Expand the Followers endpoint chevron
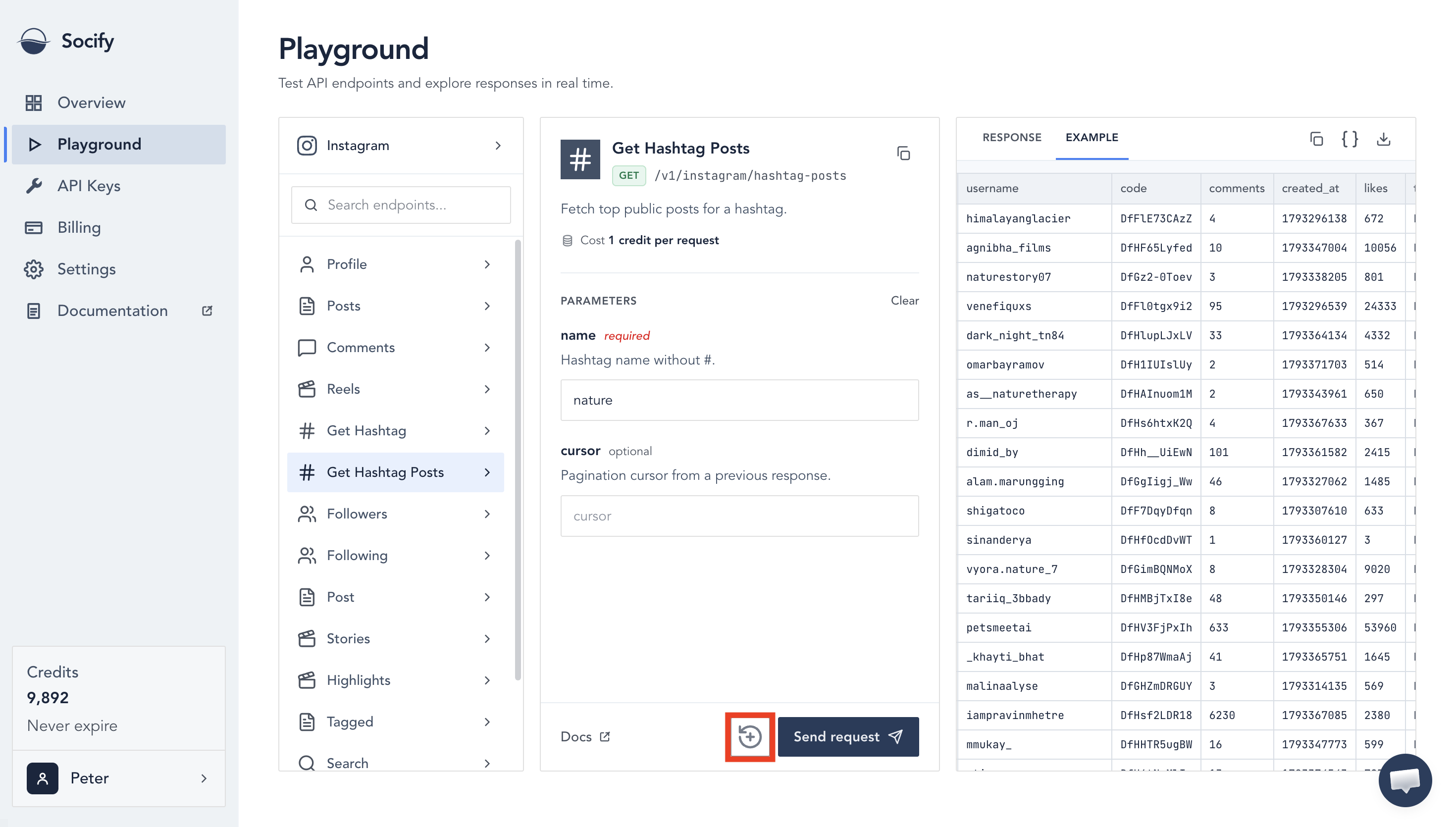This screenshot has width=1456, height=827. (487, 514)
